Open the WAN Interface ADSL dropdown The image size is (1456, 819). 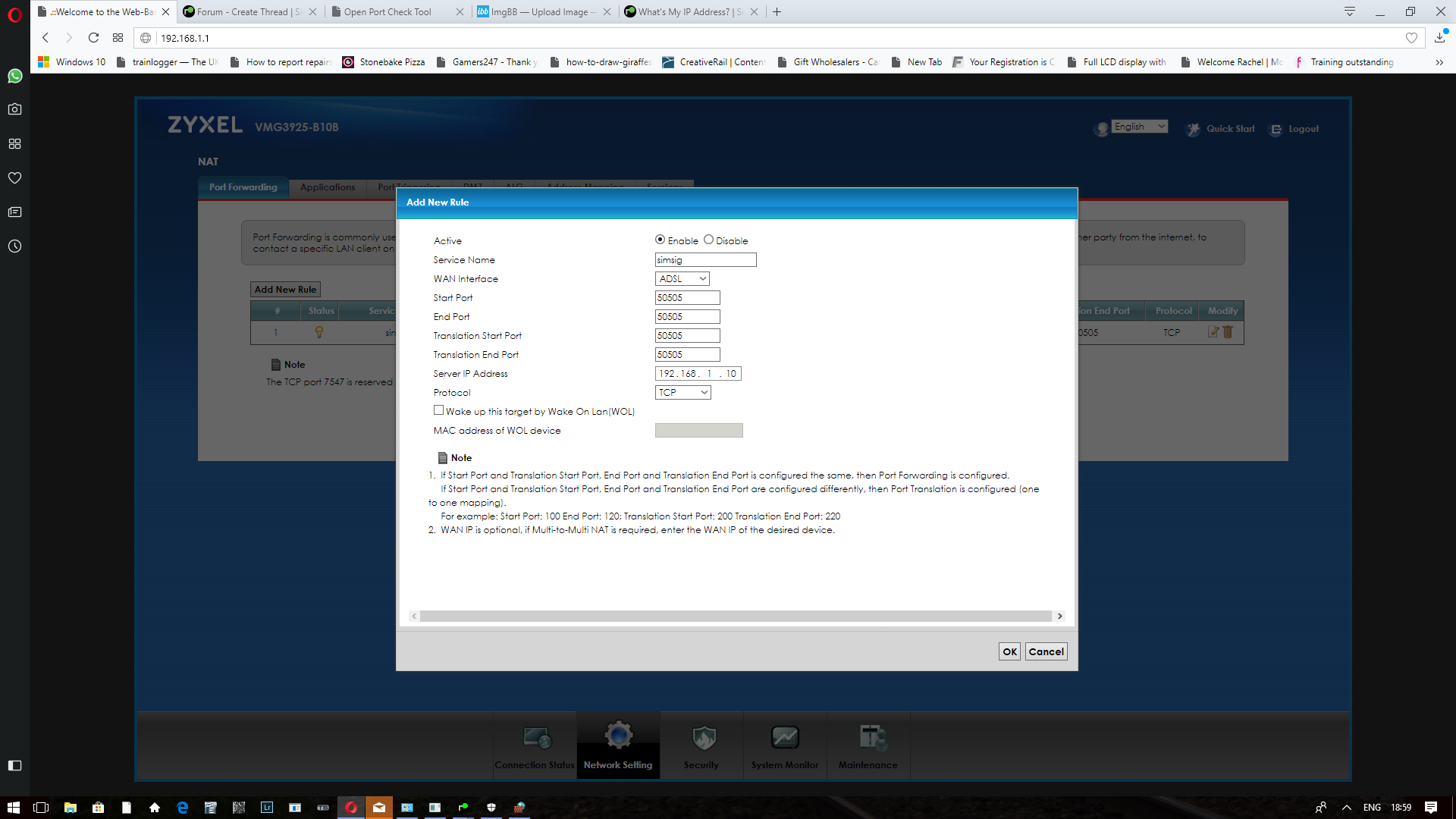[x=682, y=279]
